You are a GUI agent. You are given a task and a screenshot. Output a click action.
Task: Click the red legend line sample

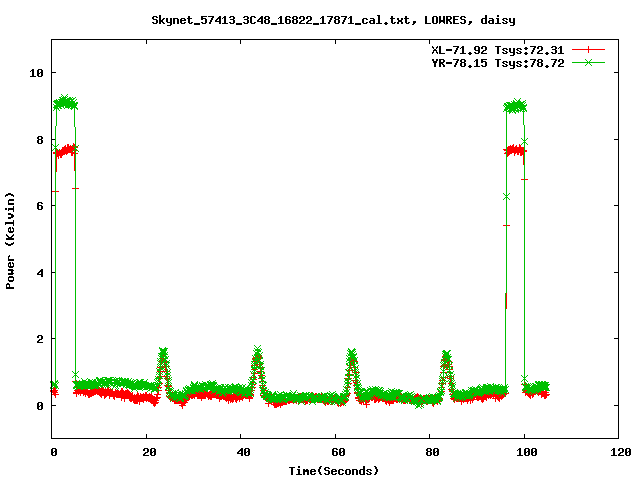tap(588, 50)
